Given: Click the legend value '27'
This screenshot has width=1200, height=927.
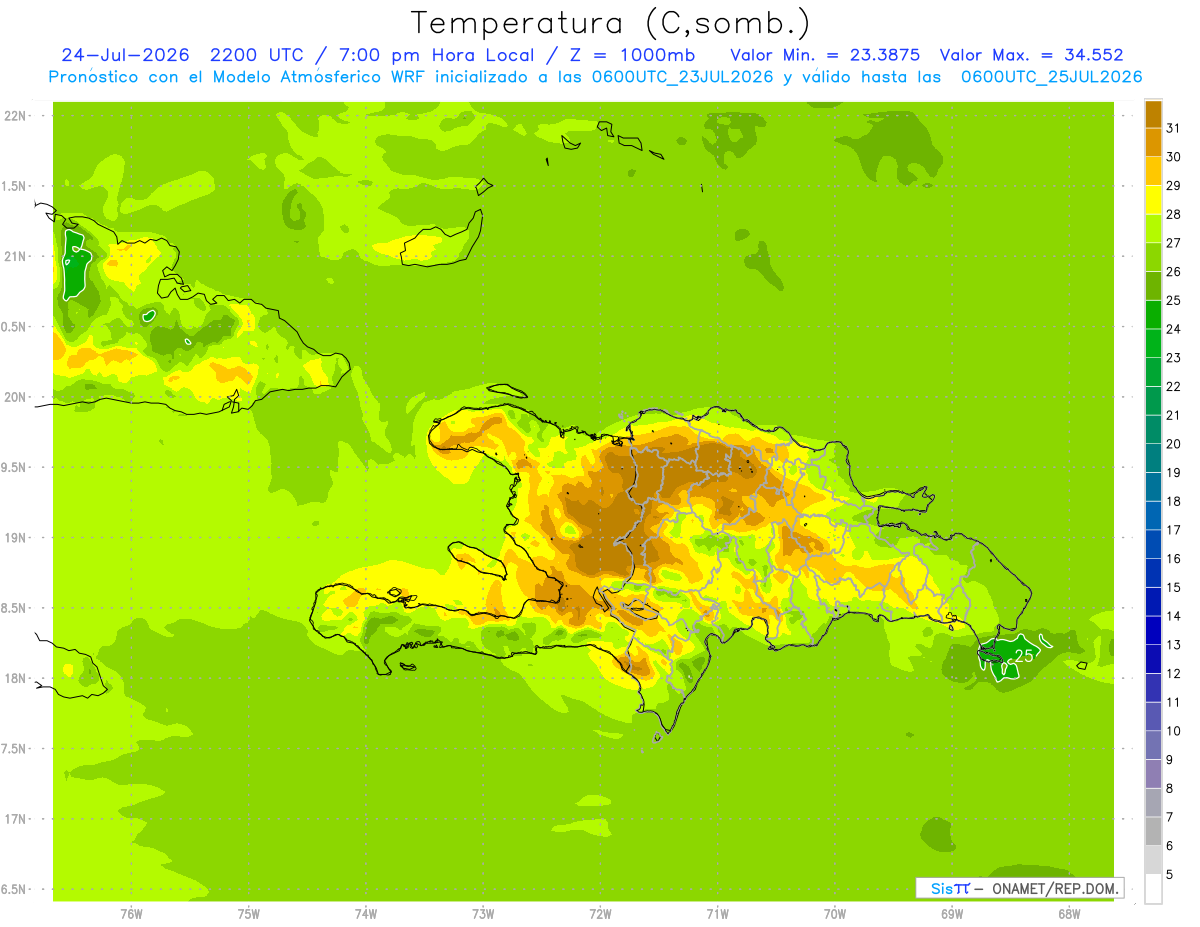Looking at the screenshot, I should pos(1174,242).
